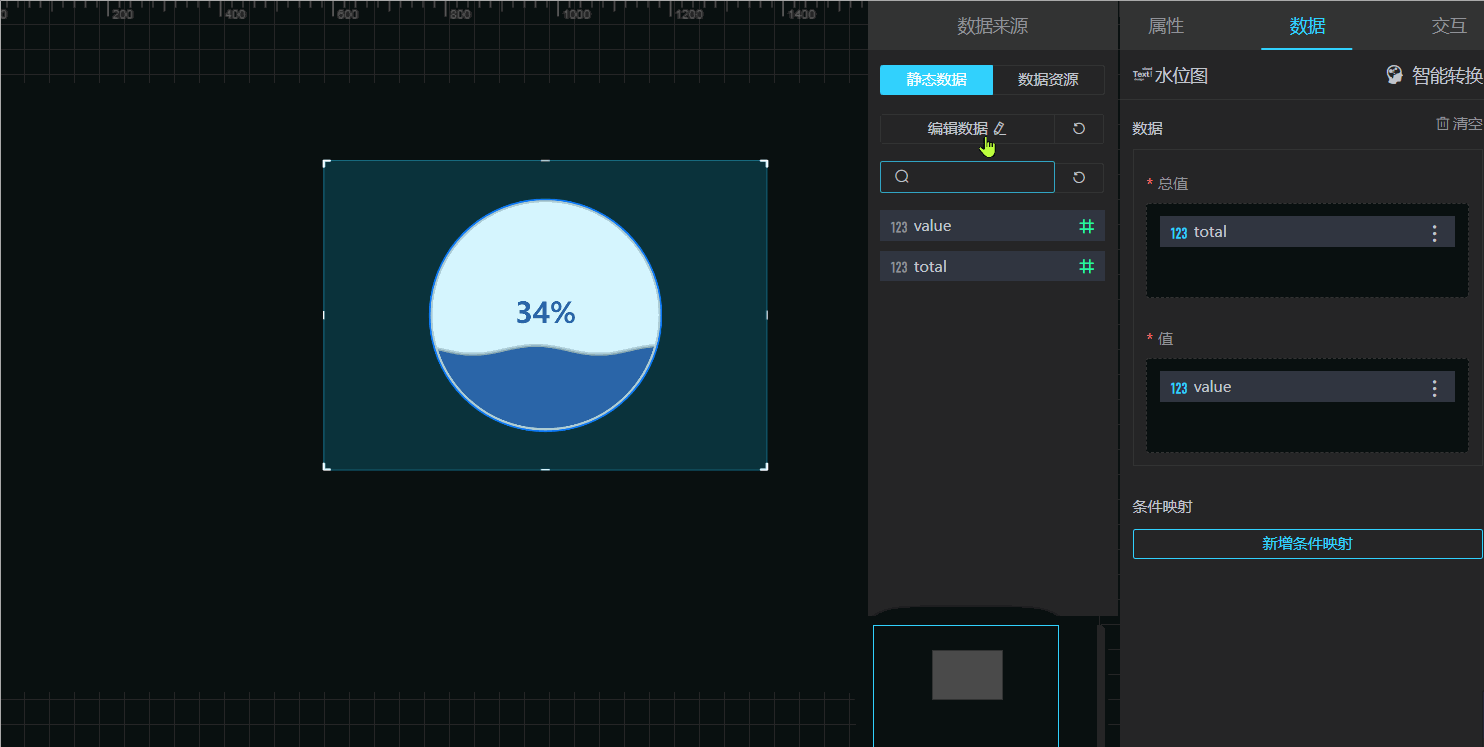The height and width of the screenshot is (747, 1484).
Task: Click 123 icon in 值 value chip
Action: tap(1179, 388)
